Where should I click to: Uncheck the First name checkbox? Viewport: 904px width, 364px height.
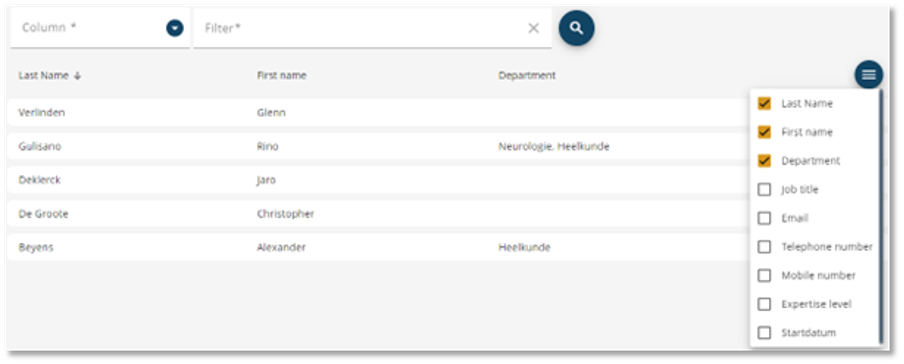coord(764,132)
